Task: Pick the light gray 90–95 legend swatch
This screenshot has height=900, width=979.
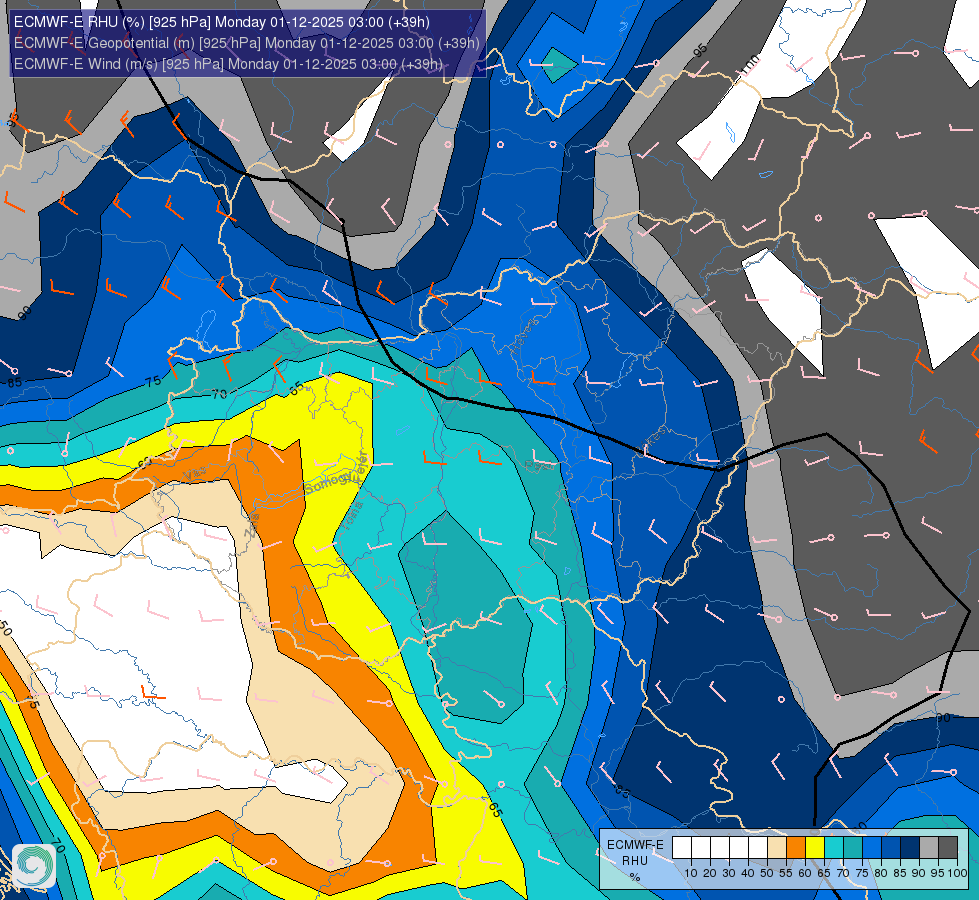Action: [929, 847]
